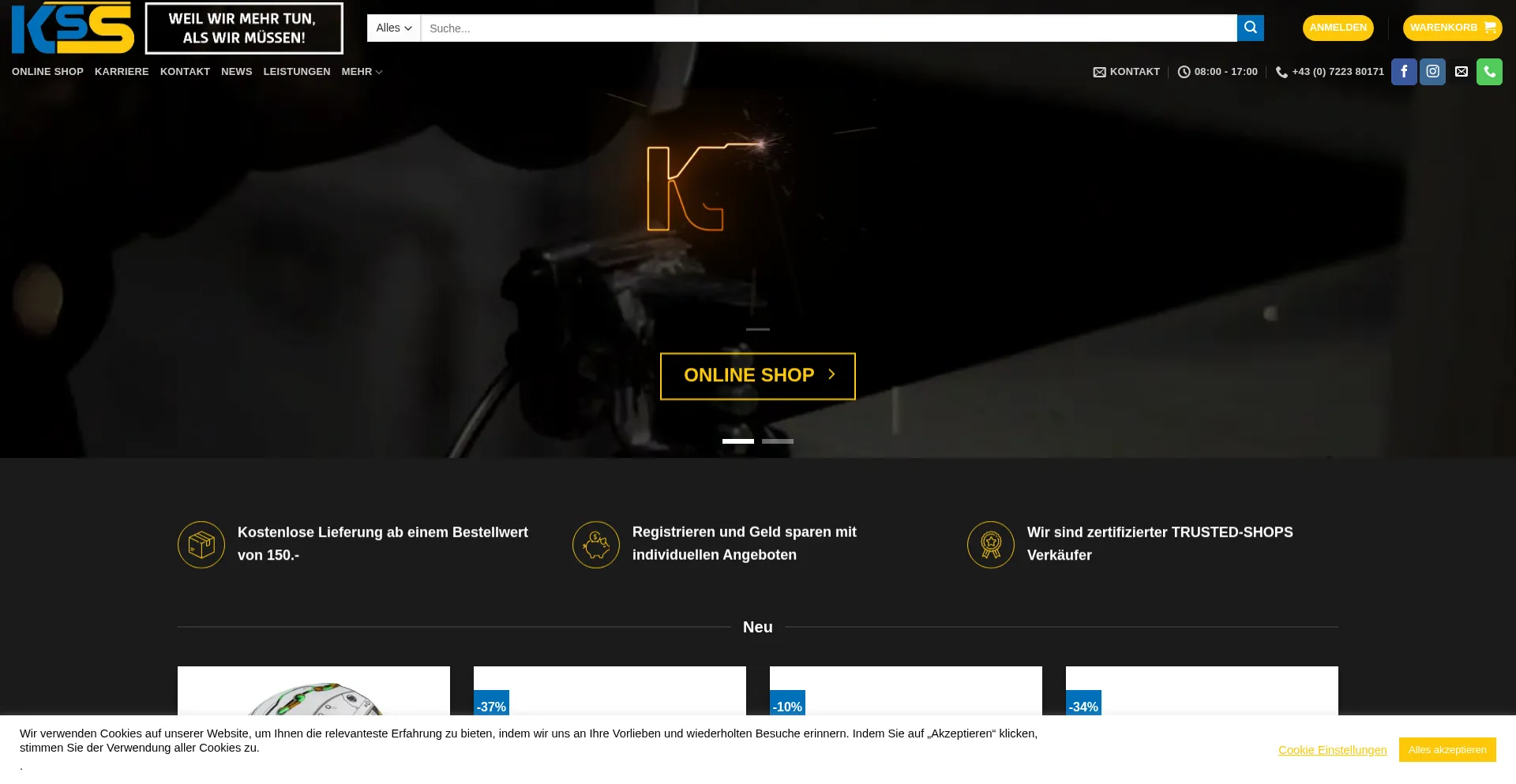The image size is (1516, 784).
Task: Click the trusted shops award badge icon
Action: tap(991, 544)
